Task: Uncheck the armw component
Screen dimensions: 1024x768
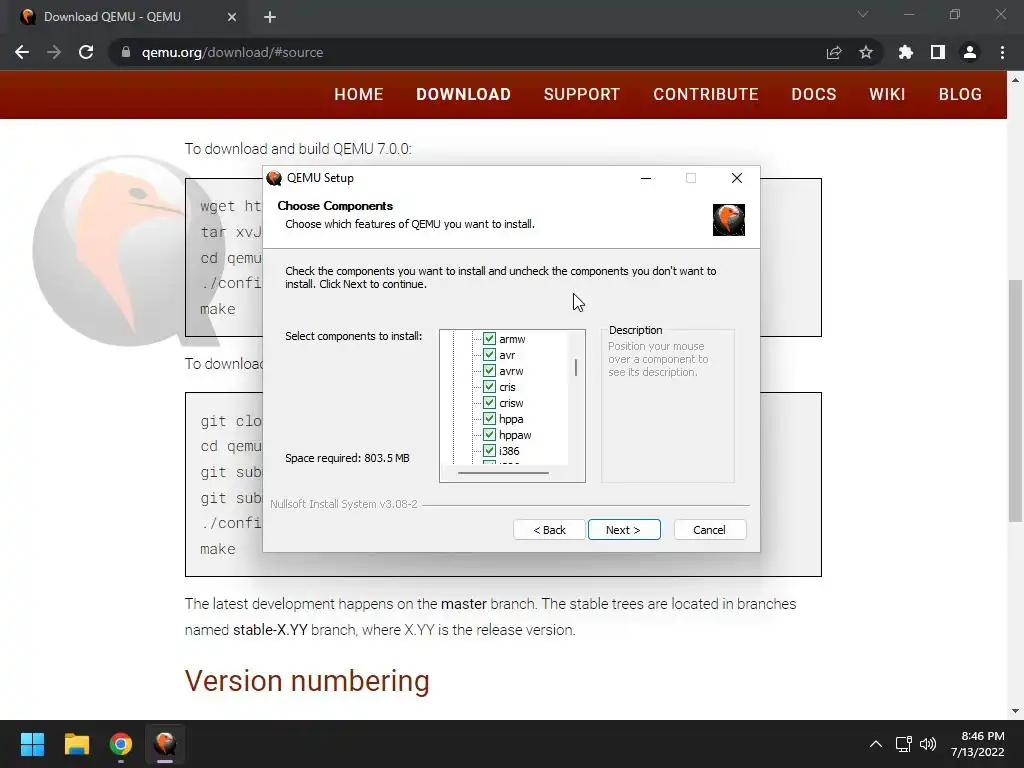Action: (x=489, y=338)
